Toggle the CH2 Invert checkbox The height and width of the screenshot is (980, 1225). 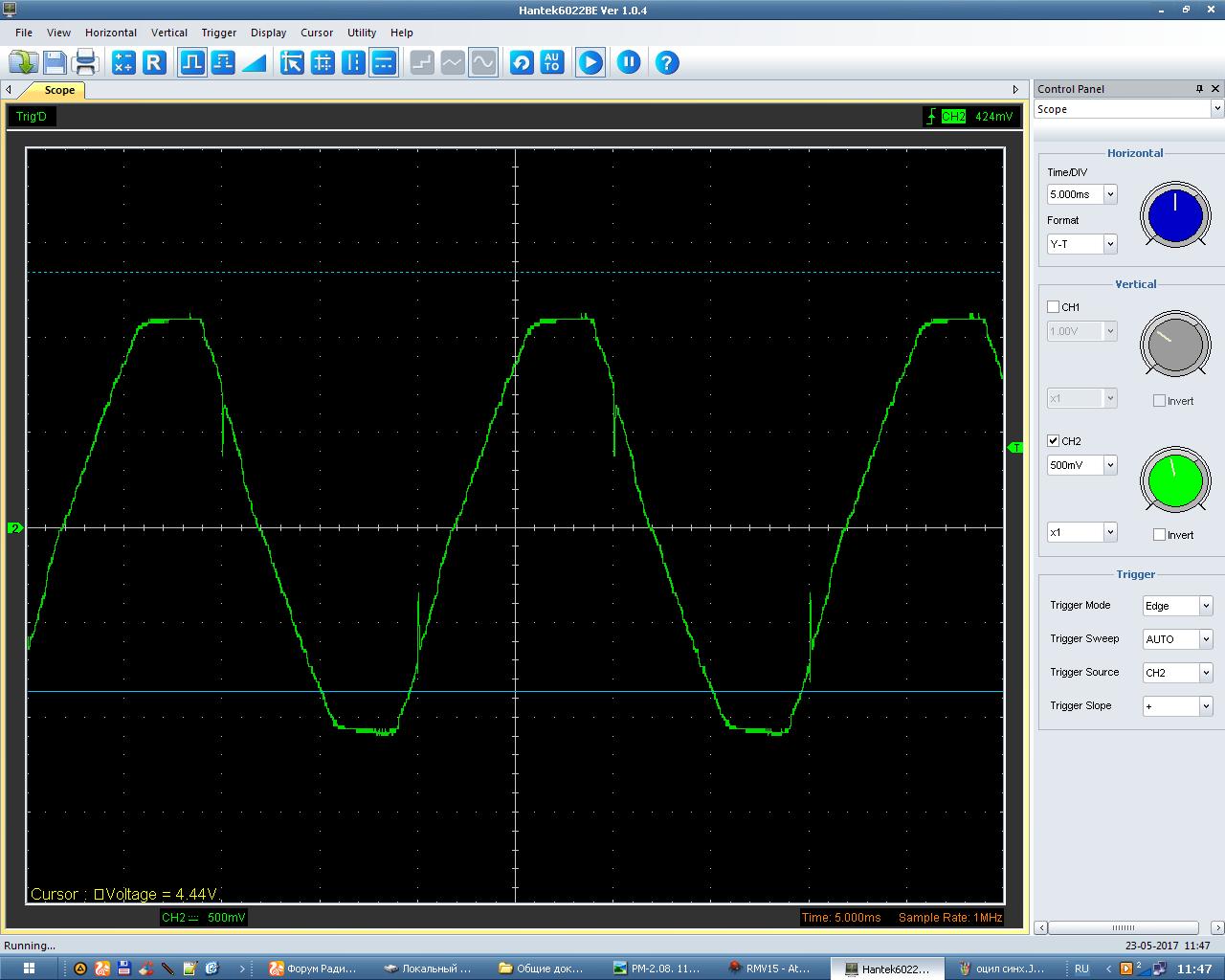click(1159, 535)
